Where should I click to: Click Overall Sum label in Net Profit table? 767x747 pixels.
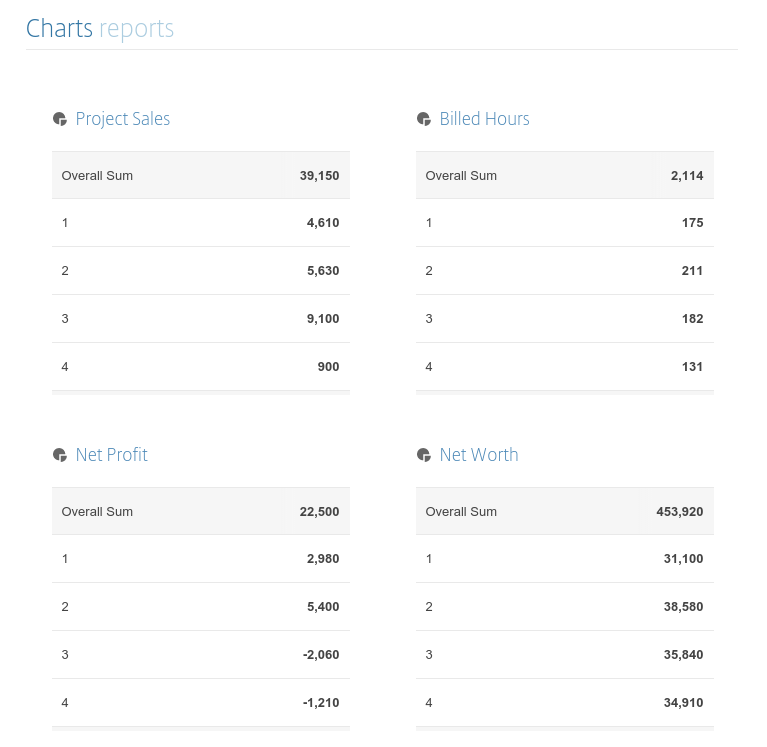pos(97,512)
